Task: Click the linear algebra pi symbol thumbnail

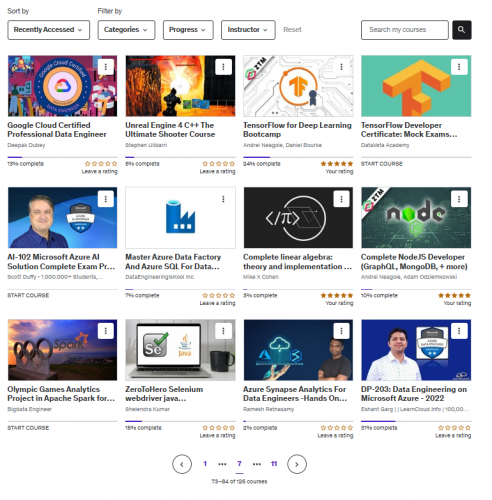Action: 298,218
